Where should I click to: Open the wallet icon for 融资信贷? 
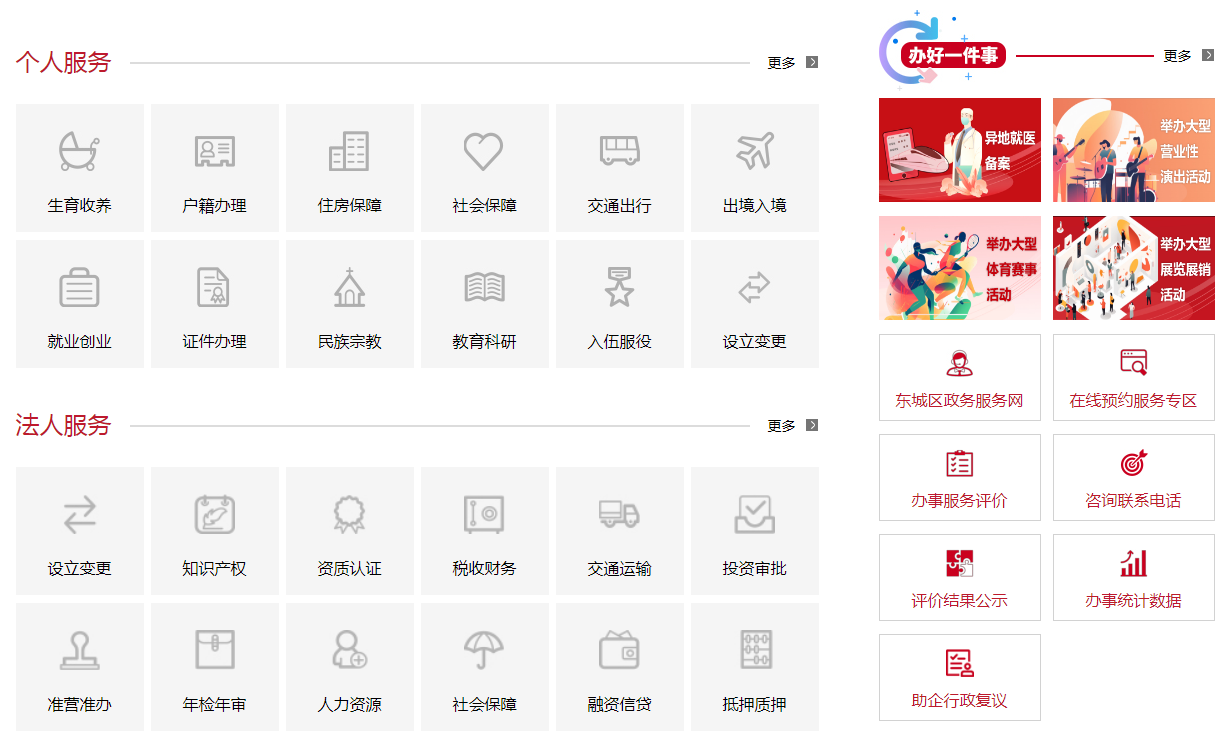click(x=619, y=650)
